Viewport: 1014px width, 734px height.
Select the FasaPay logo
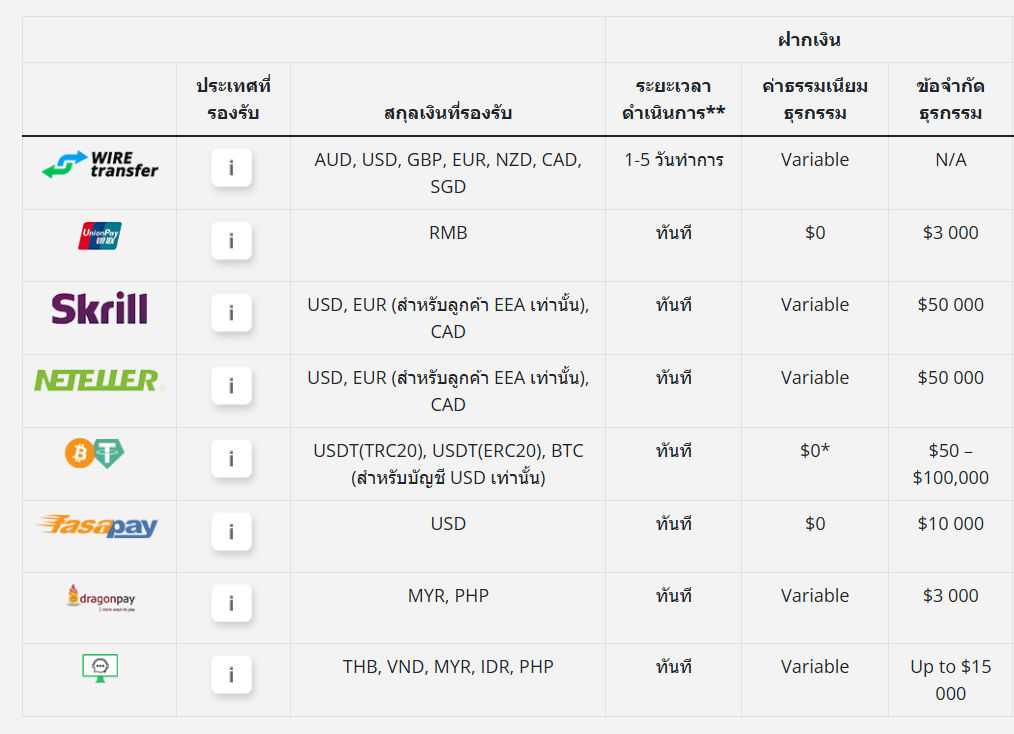97,526
